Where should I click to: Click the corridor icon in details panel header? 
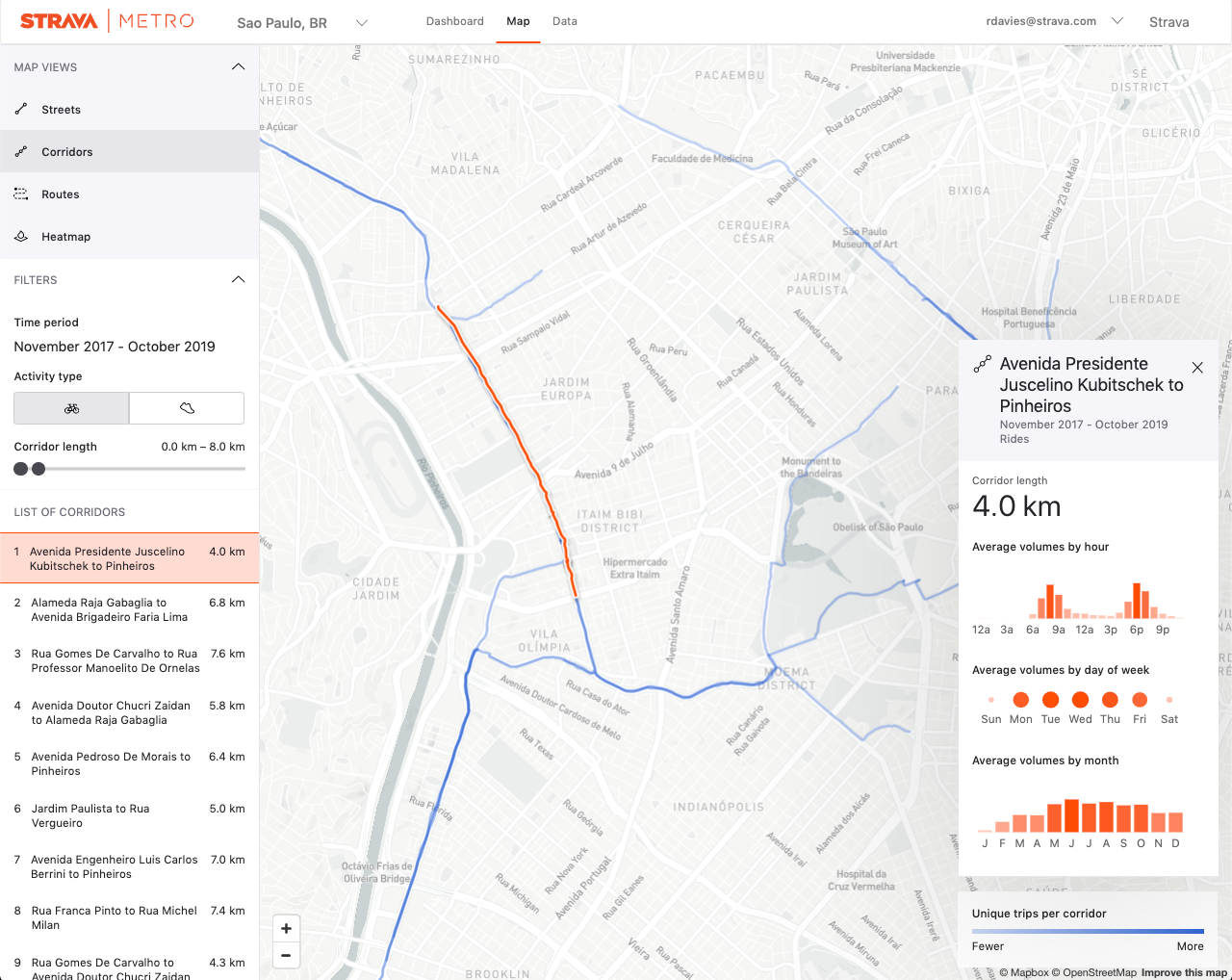[981, 366]
